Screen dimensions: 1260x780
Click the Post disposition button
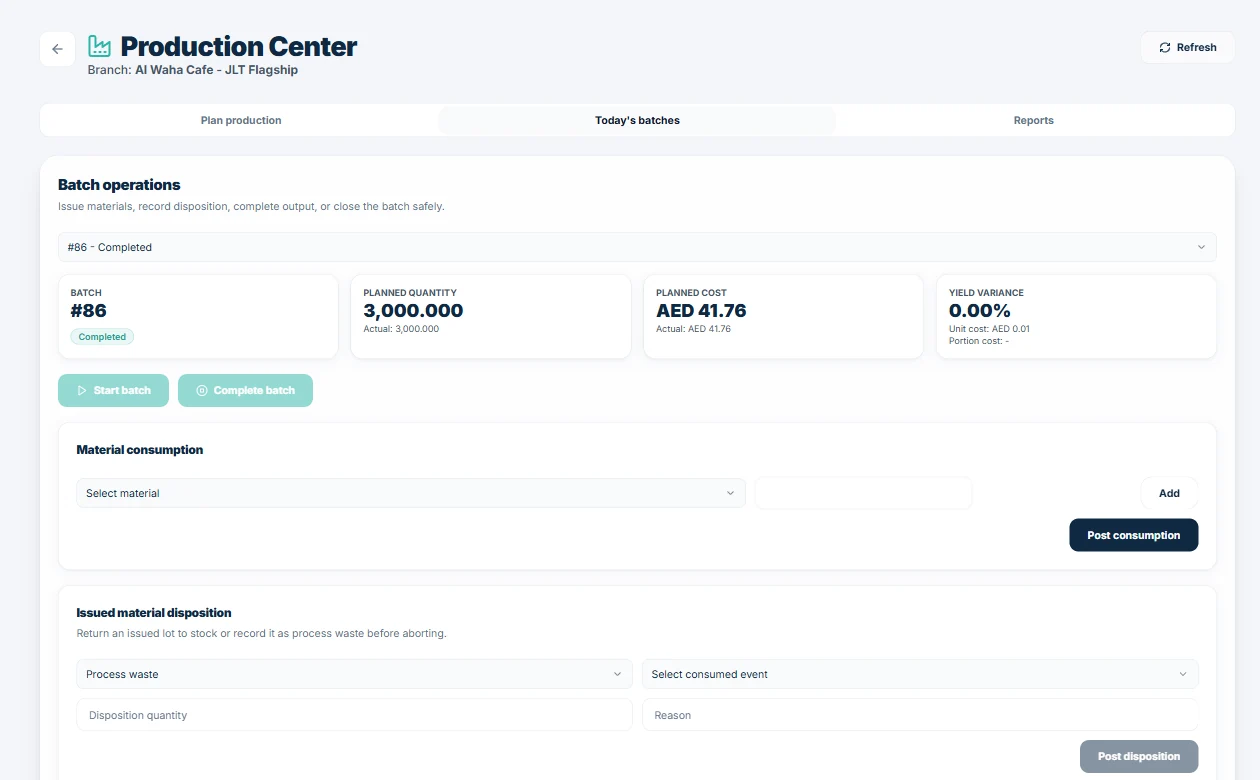(x=1139, y=756)
